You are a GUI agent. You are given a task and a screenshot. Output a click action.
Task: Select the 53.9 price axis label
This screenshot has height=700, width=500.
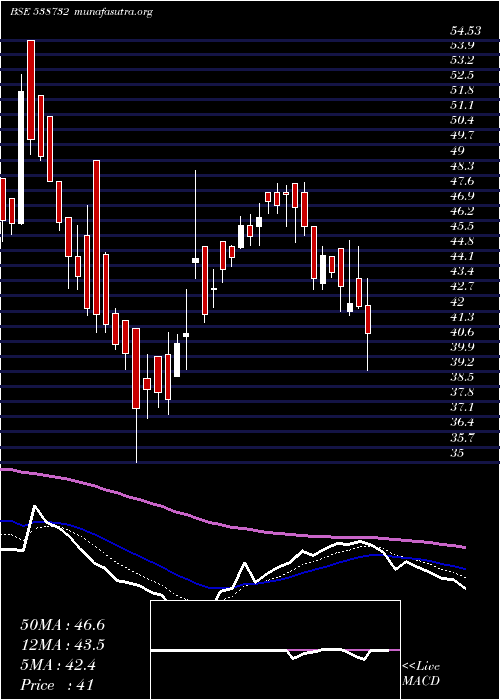(x=462, y=45)
